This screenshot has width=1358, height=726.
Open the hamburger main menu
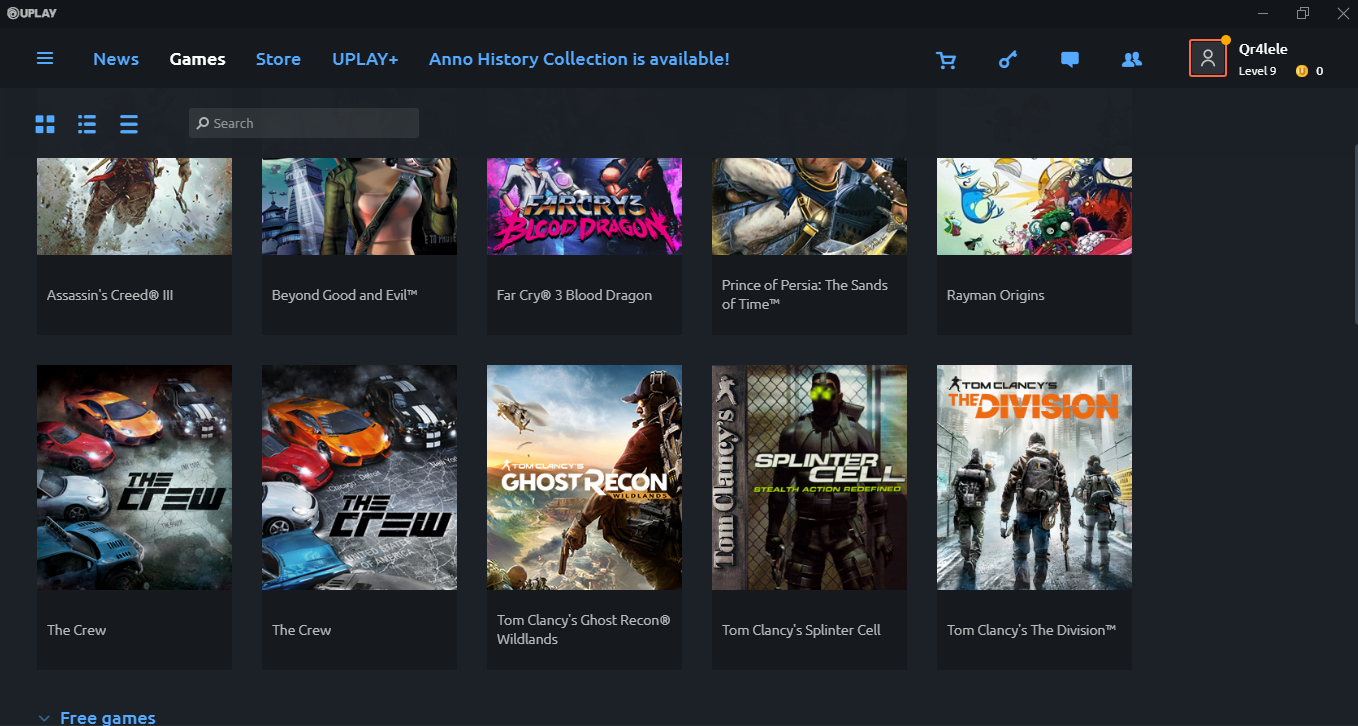tap(45, 59)
